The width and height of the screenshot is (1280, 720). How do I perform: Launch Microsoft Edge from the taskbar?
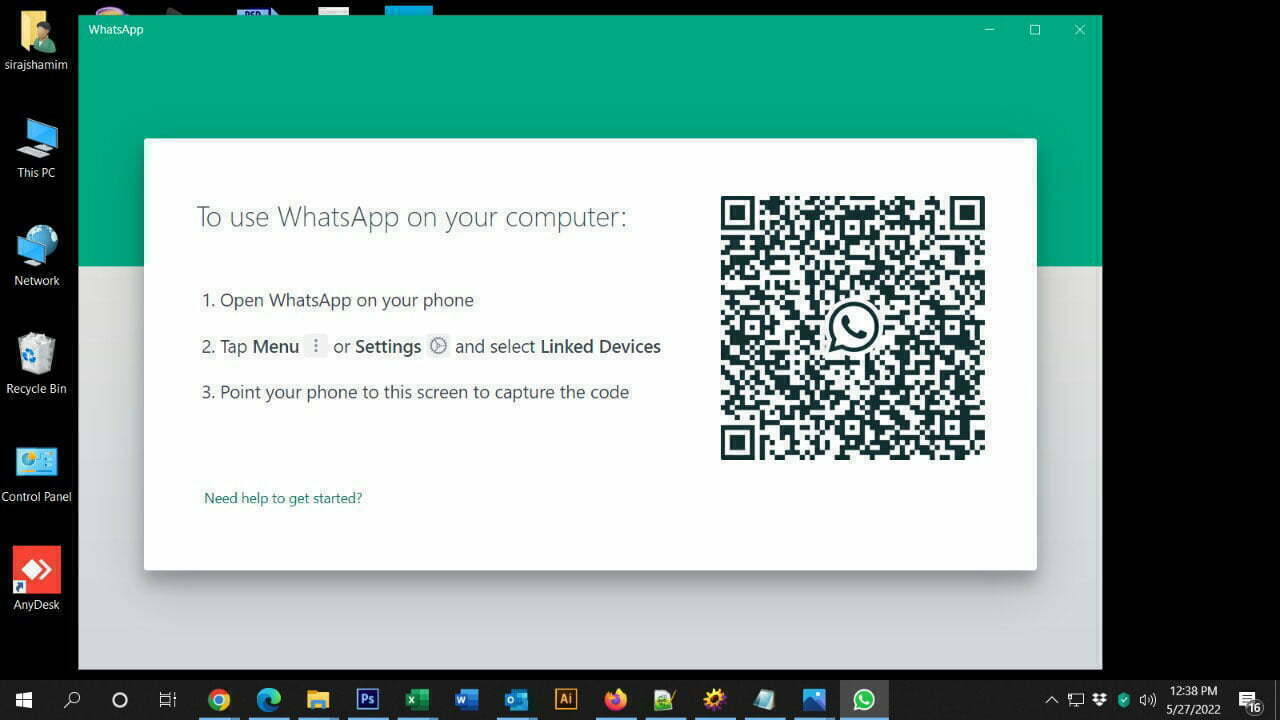pyautogui.click(x=268, y=700)
